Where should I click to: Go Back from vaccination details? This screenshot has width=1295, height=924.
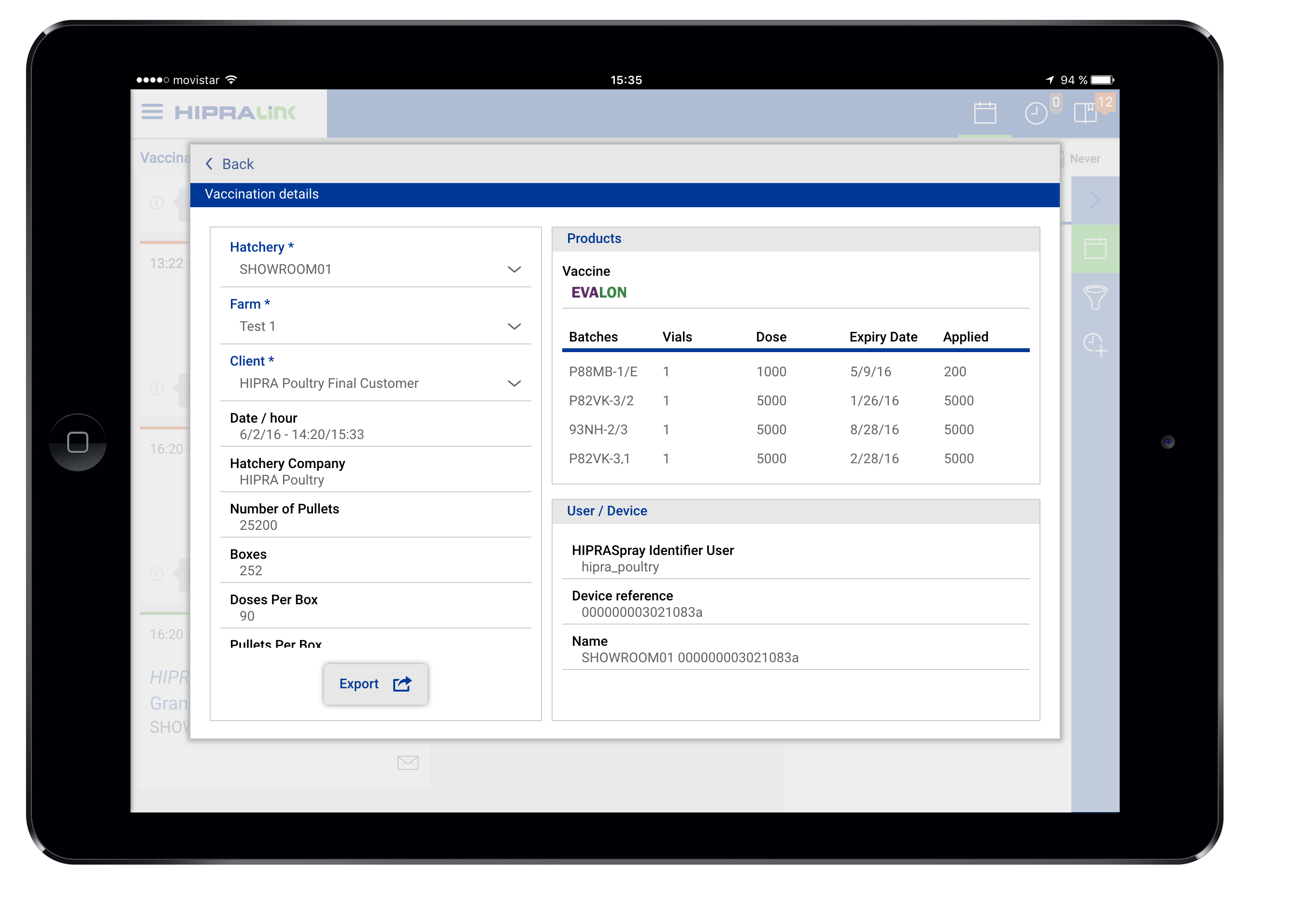229,164
